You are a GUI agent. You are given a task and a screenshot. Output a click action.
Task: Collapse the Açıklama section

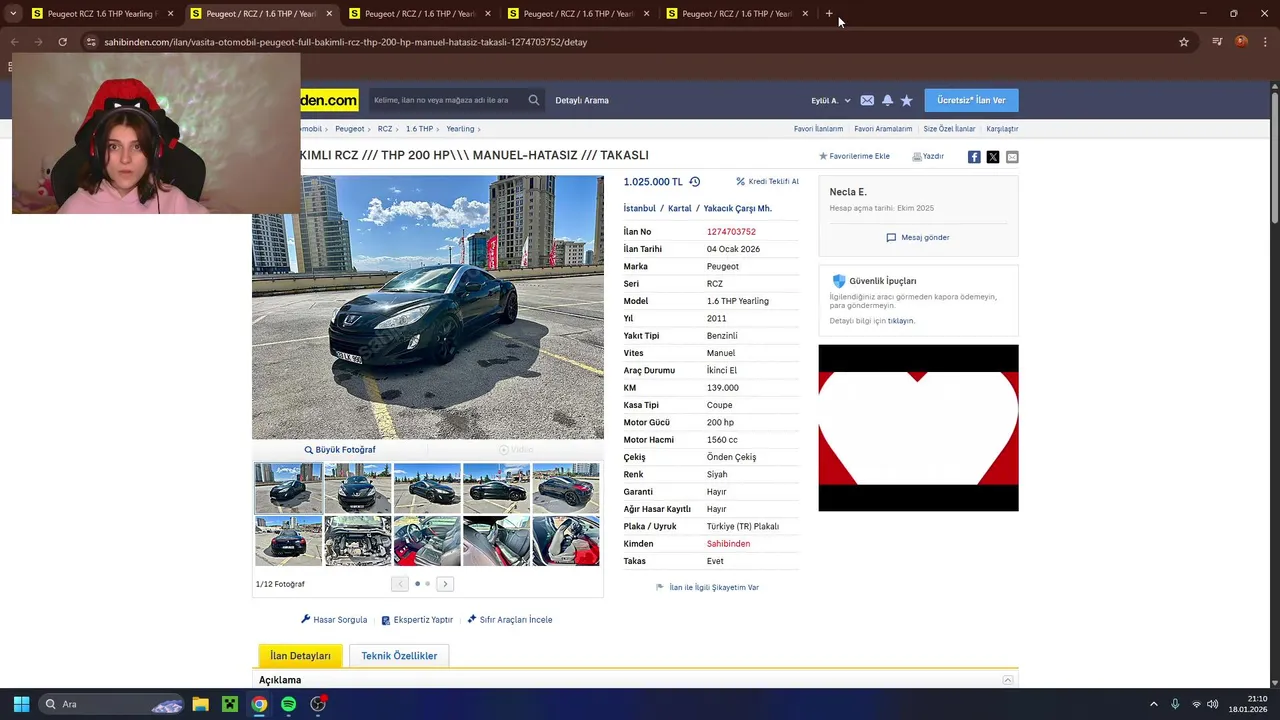1008,680
